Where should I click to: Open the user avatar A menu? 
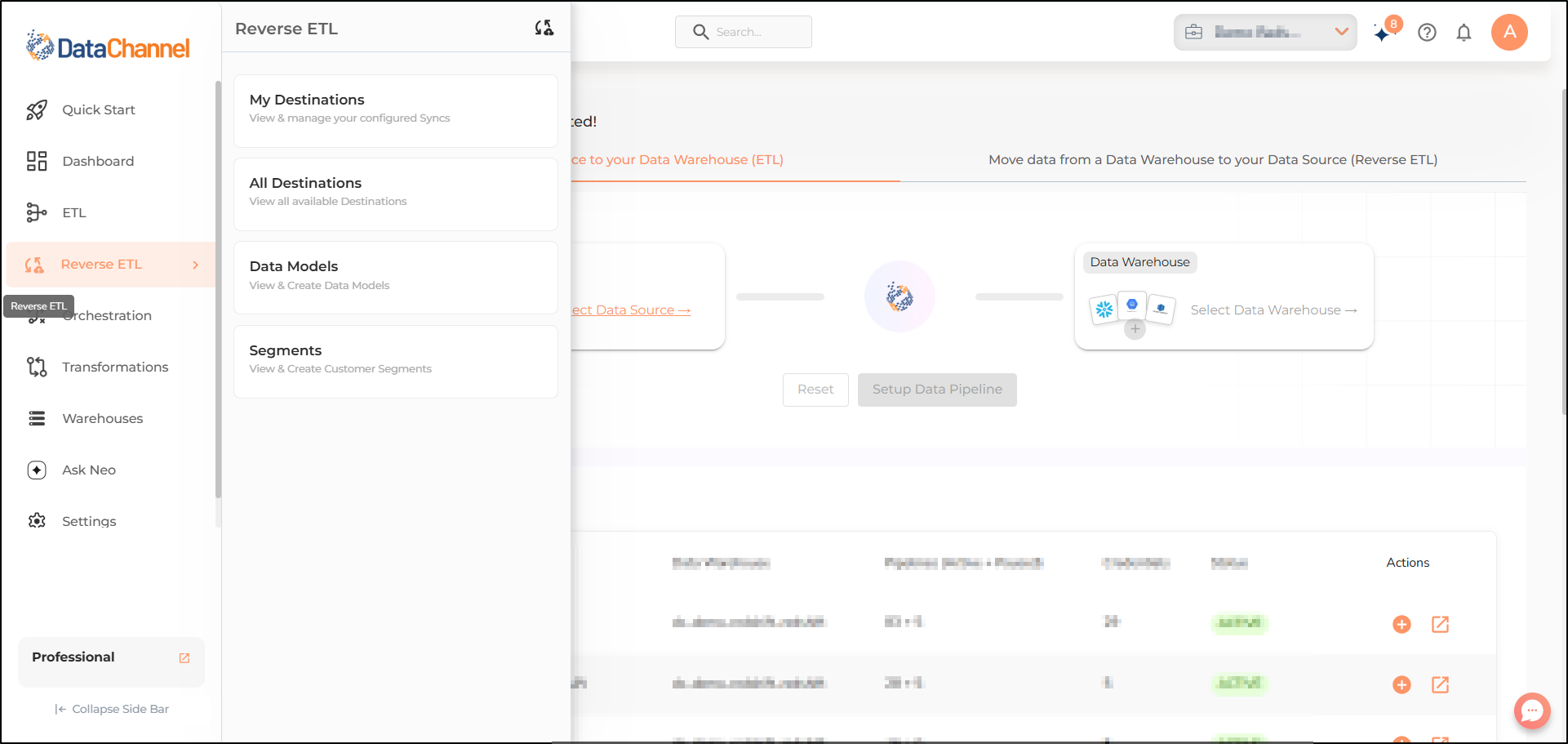tap(1509, 32)
